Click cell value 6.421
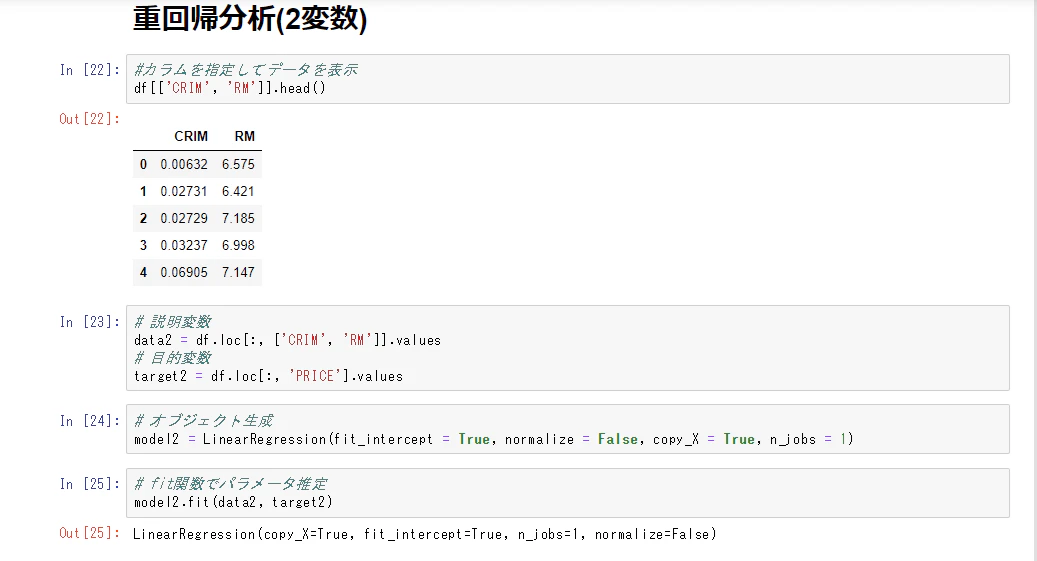The image size is (1037, 561). [x=238, y=191]
